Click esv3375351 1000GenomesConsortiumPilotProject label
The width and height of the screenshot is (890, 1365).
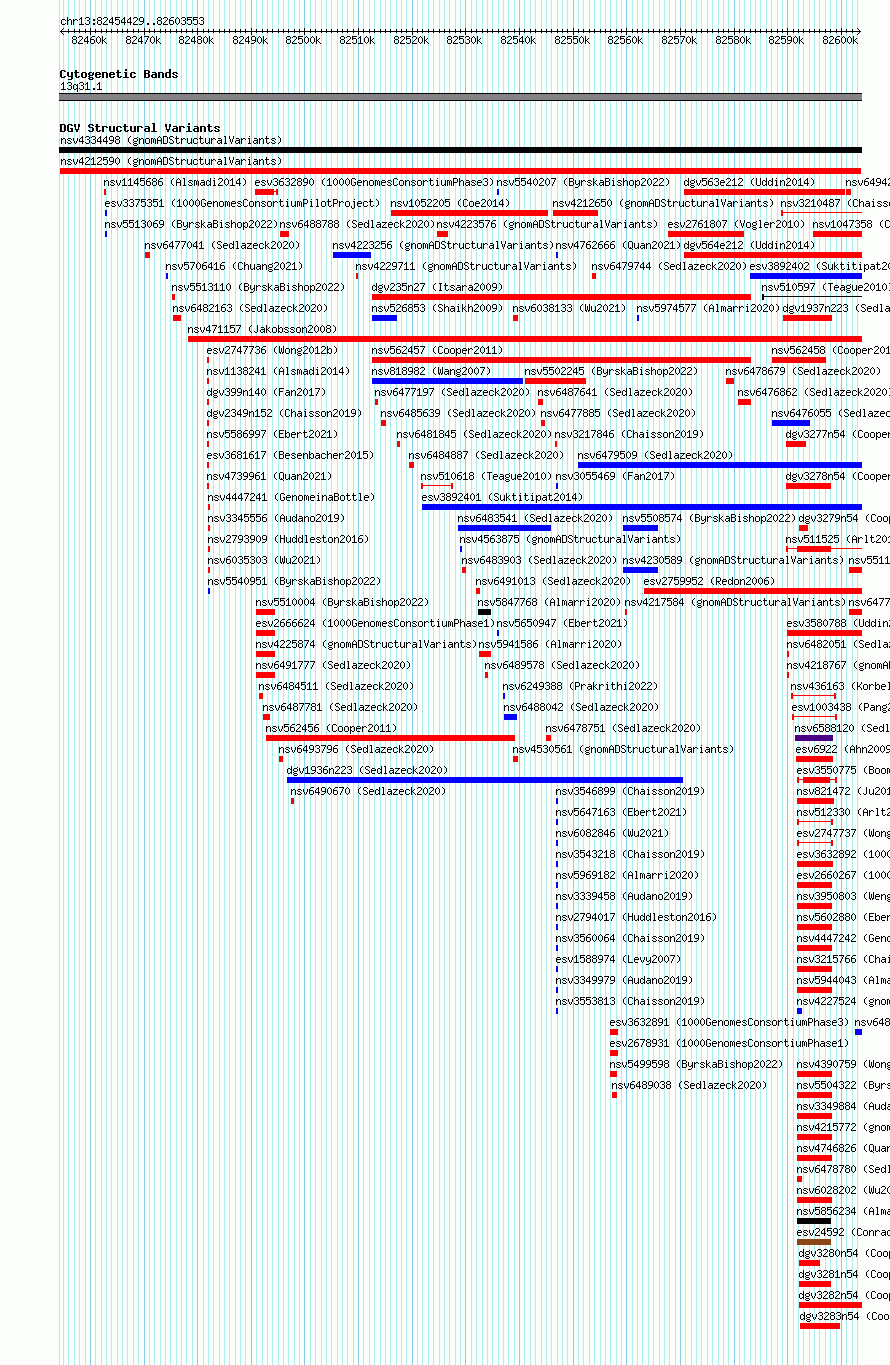click(242, 203)
